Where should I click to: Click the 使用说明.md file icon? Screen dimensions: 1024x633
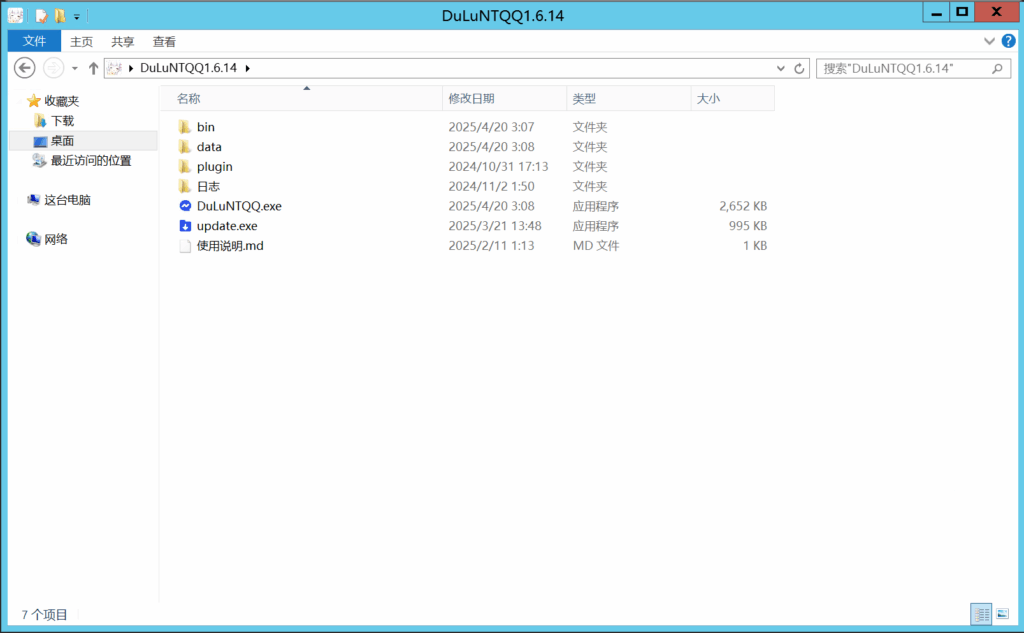185,246
